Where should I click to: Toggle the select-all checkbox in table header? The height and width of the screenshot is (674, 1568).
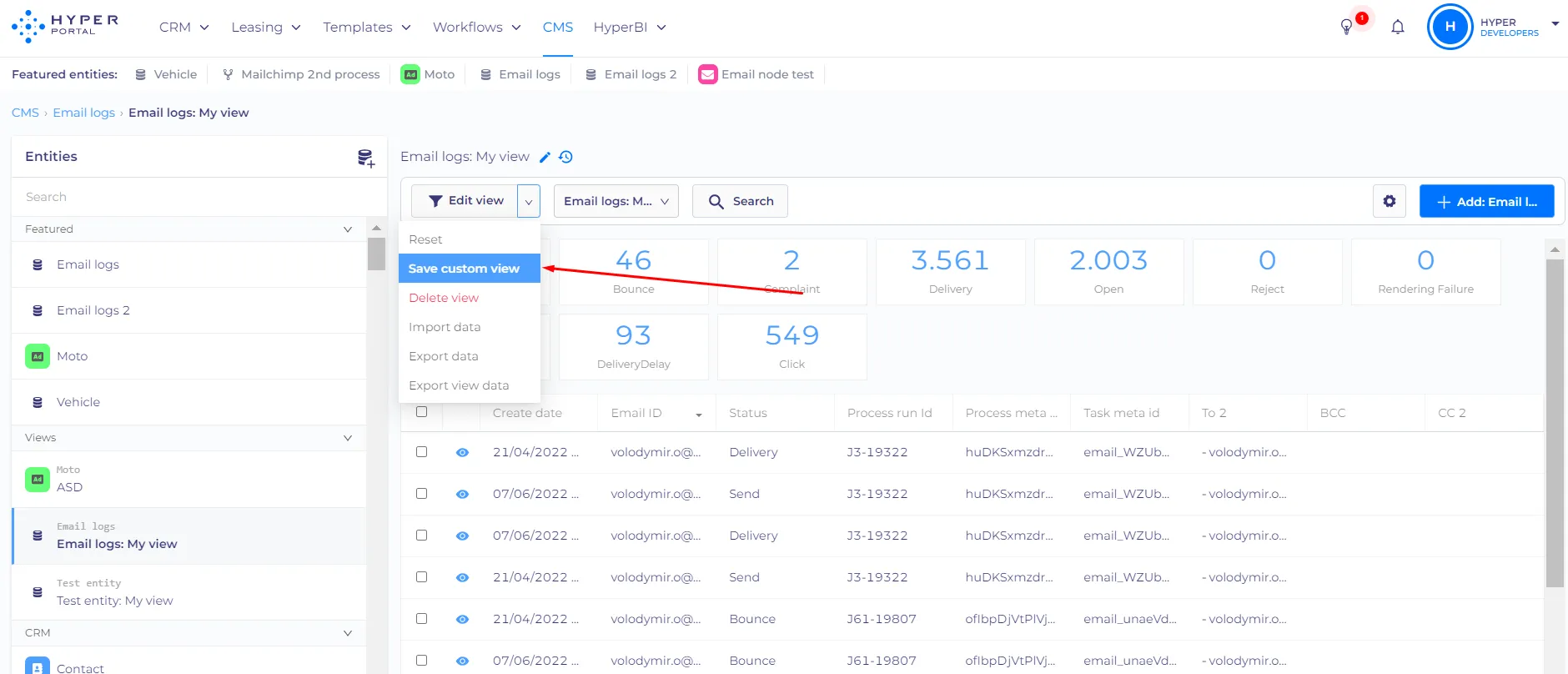point(422,412)
